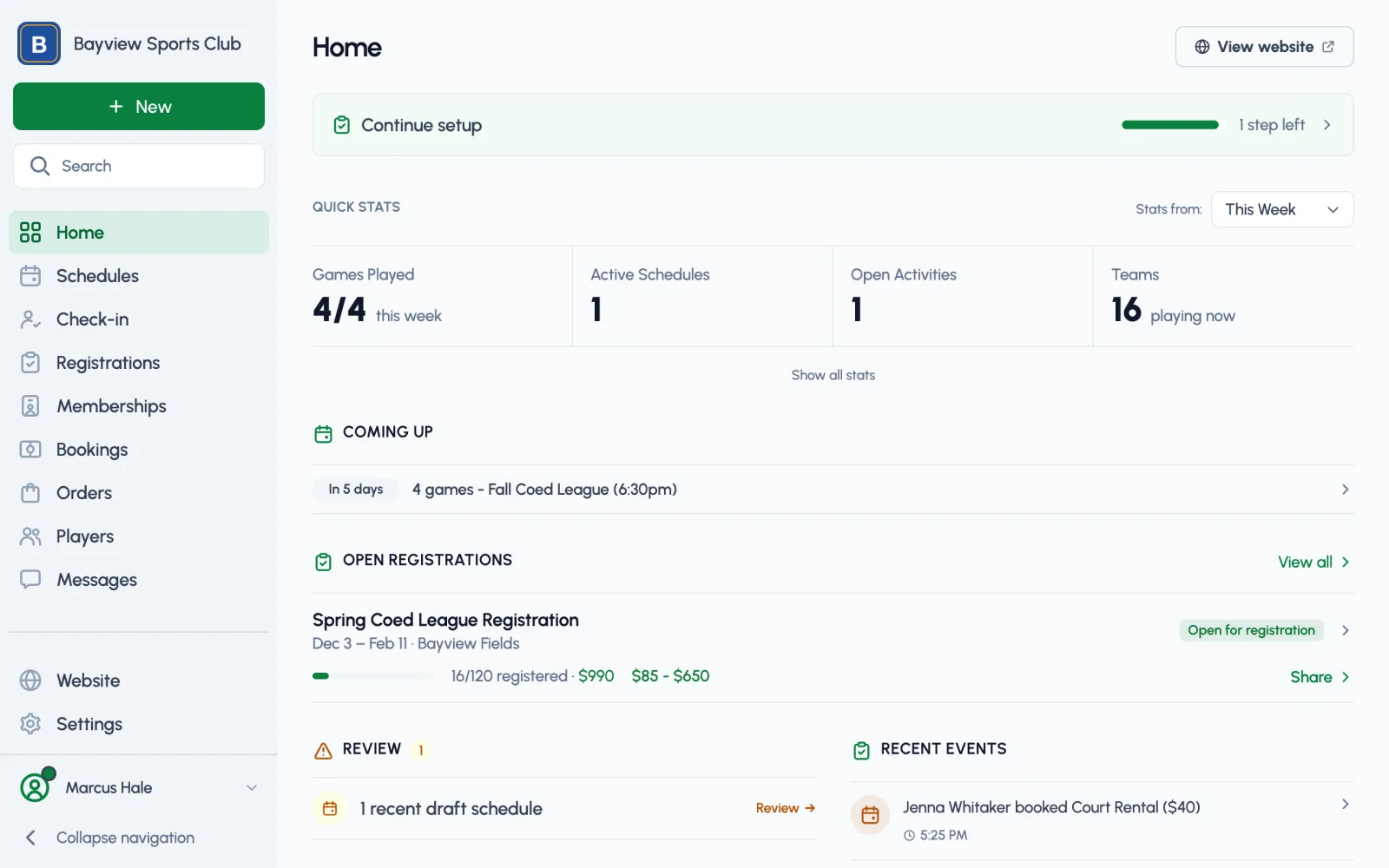The width and height of the screenshot is (1389, 868).
Task: Click the Court Rental booking event icon
Action: (x=870, y=815)
